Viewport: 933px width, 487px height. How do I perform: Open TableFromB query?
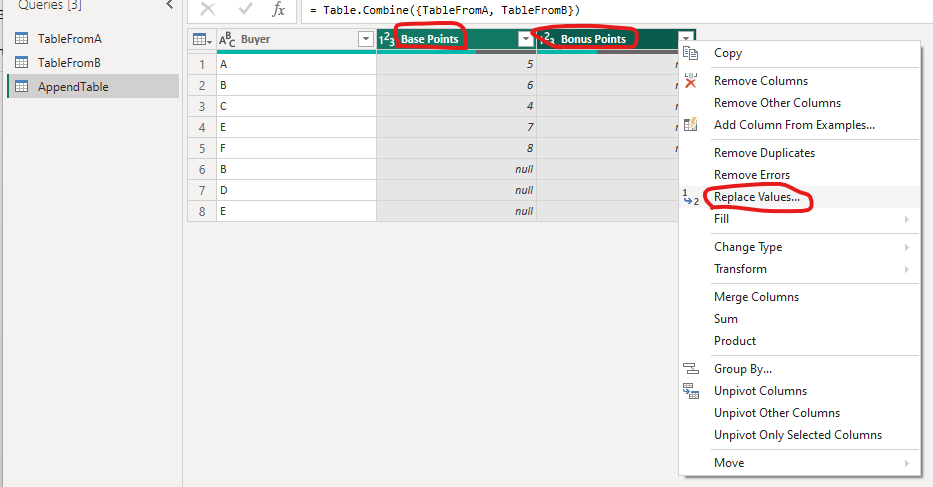tap(69, 63)
